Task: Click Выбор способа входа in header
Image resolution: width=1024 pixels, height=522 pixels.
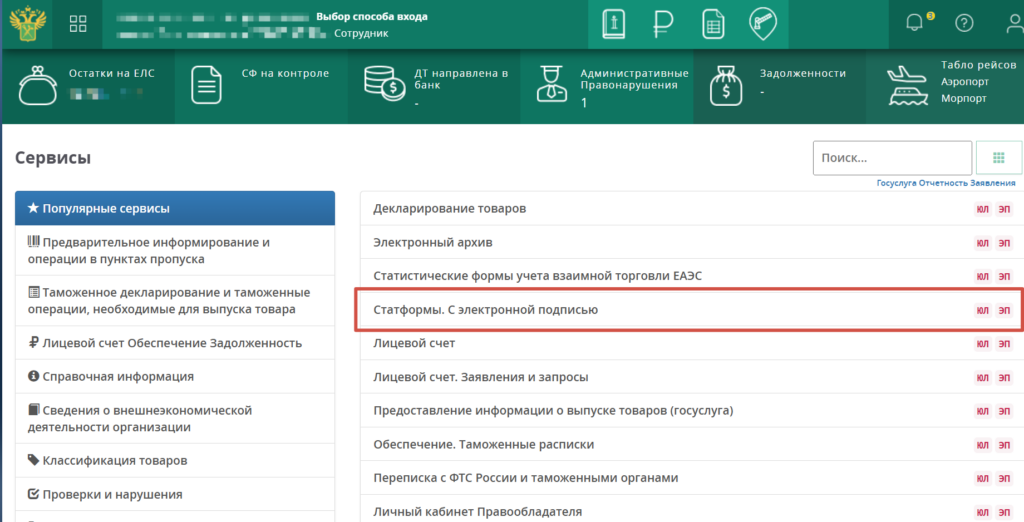Action: pos(372,16)
